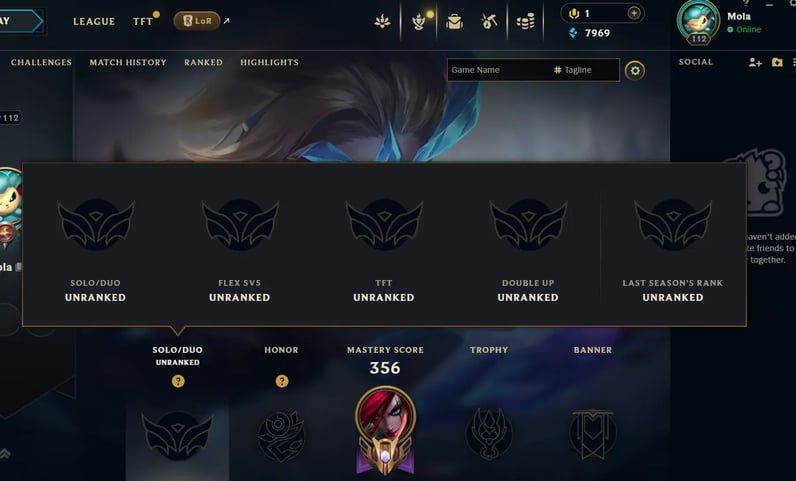This screenshot has width=796, height=481.
Task: Expand the chevron arrows at bottom left
Action: point(5,454)
